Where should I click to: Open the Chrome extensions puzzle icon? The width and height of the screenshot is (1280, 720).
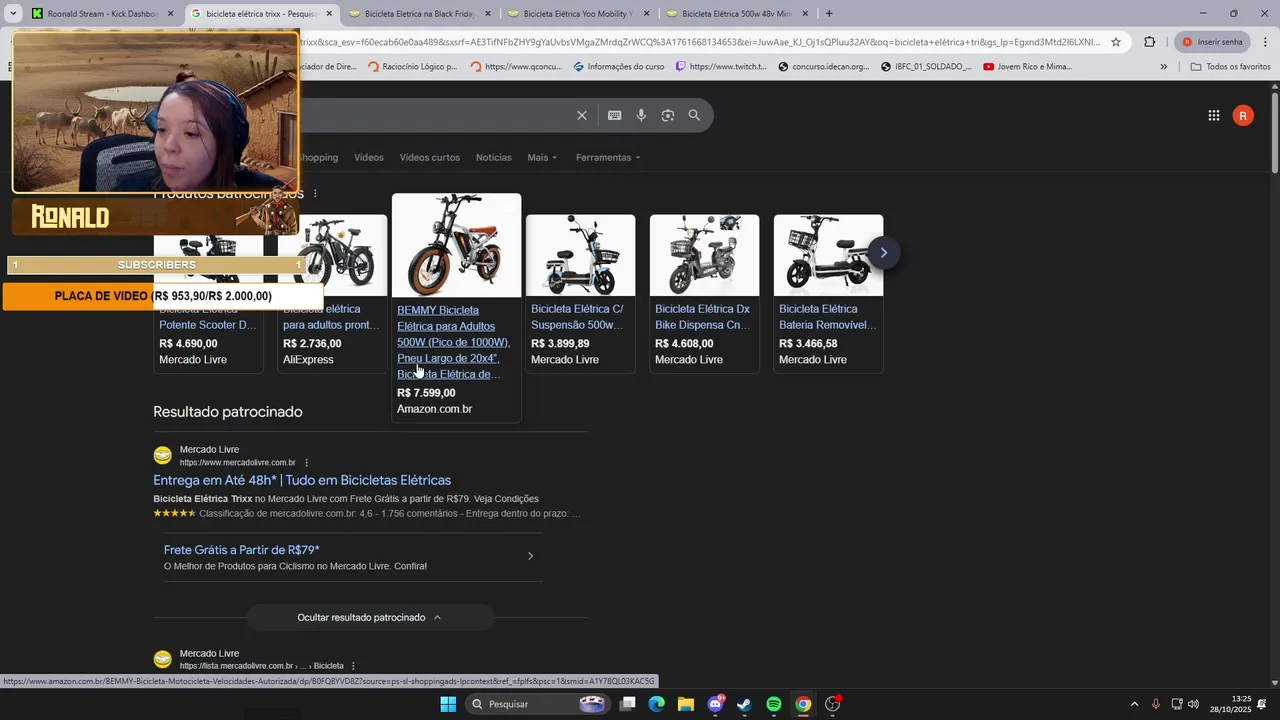1149,42
